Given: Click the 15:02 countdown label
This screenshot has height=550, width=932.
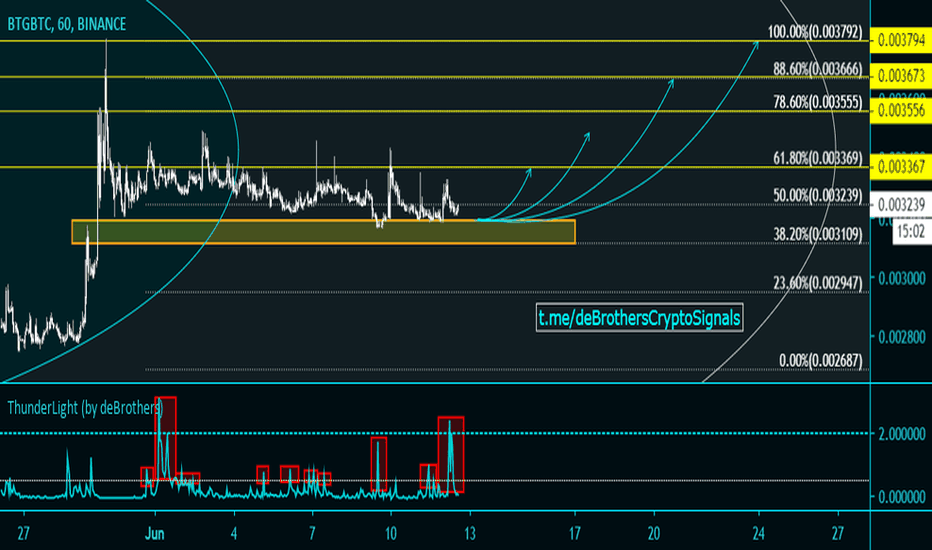Looking at the screenshot, I should pyautogui.click(x=911, y=231).
